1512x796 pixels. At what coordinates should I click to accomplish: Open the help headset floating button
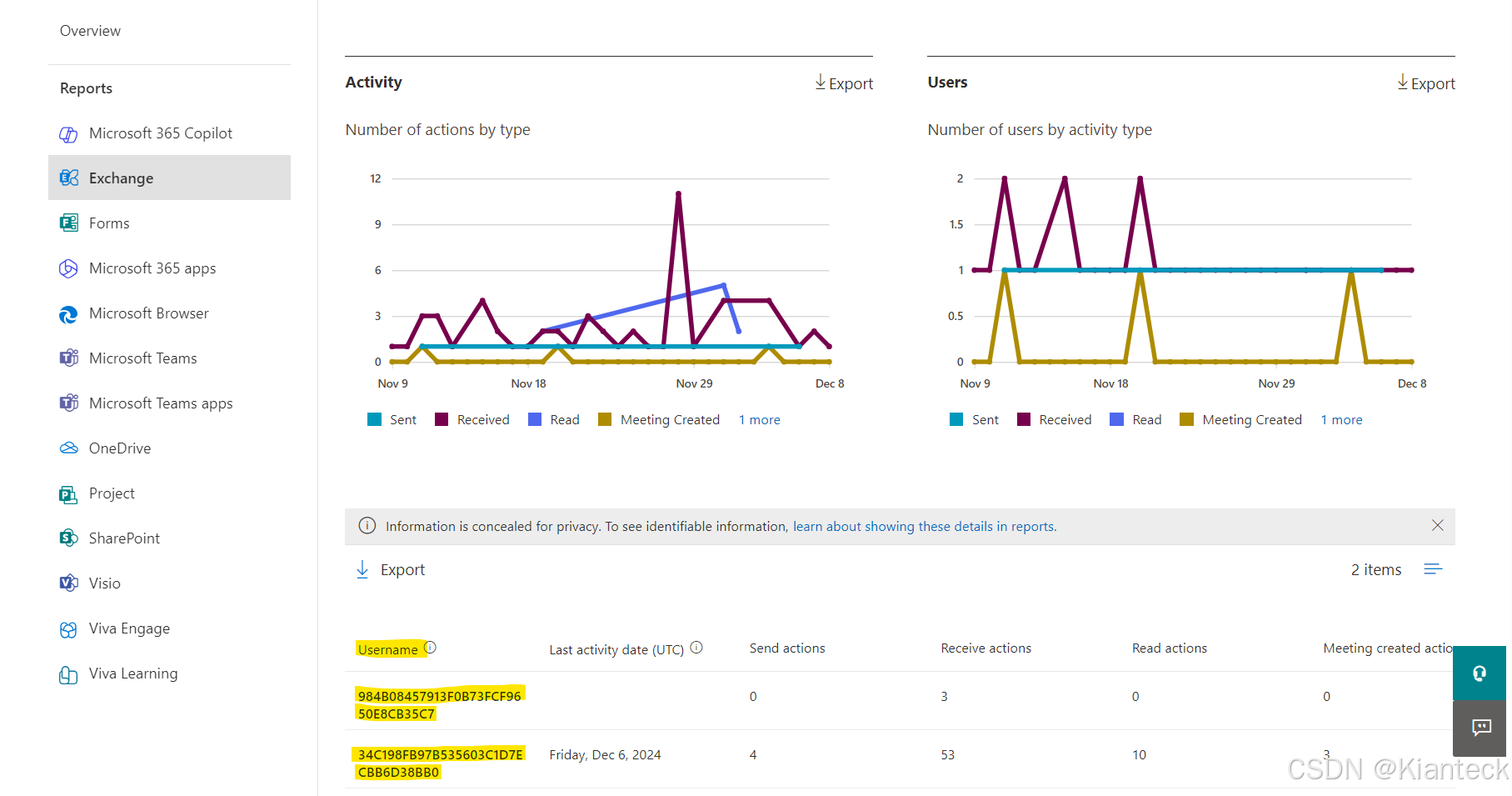point(1480,673)
